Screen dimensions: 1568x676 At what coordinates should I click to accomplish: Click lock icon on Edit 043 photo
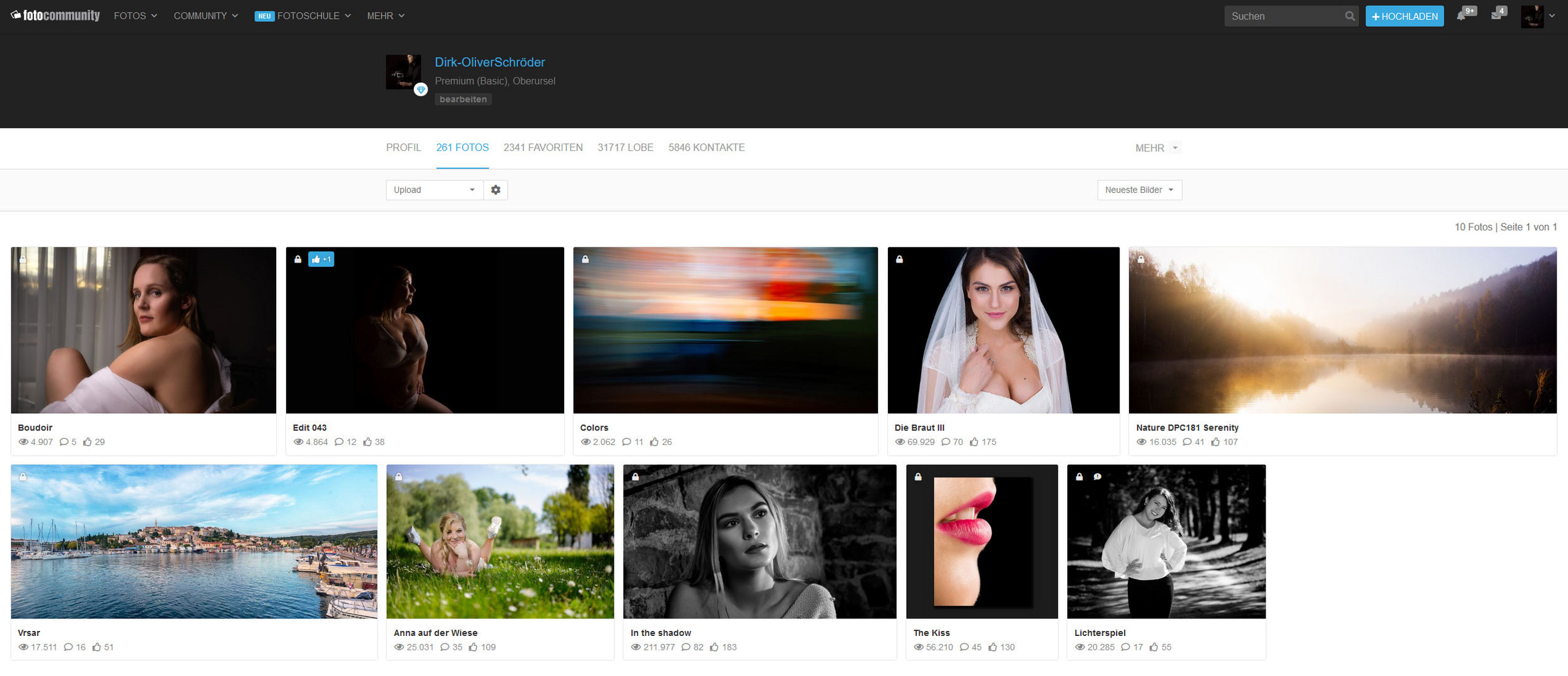tap(297, 259)
